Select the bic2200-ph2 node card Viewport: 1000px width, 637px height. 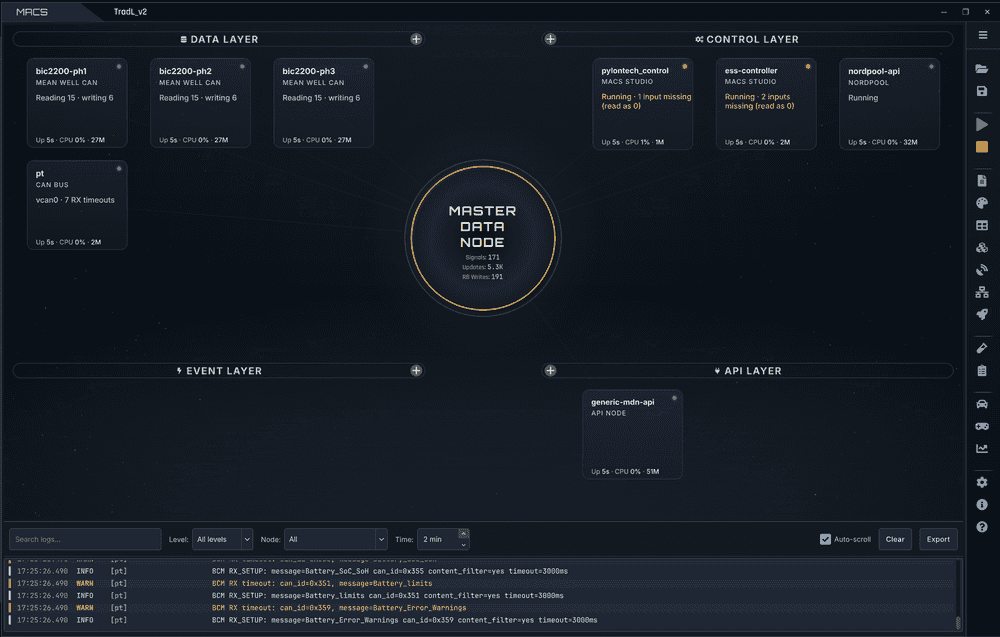pyautogui.click(x=200, y=103)
